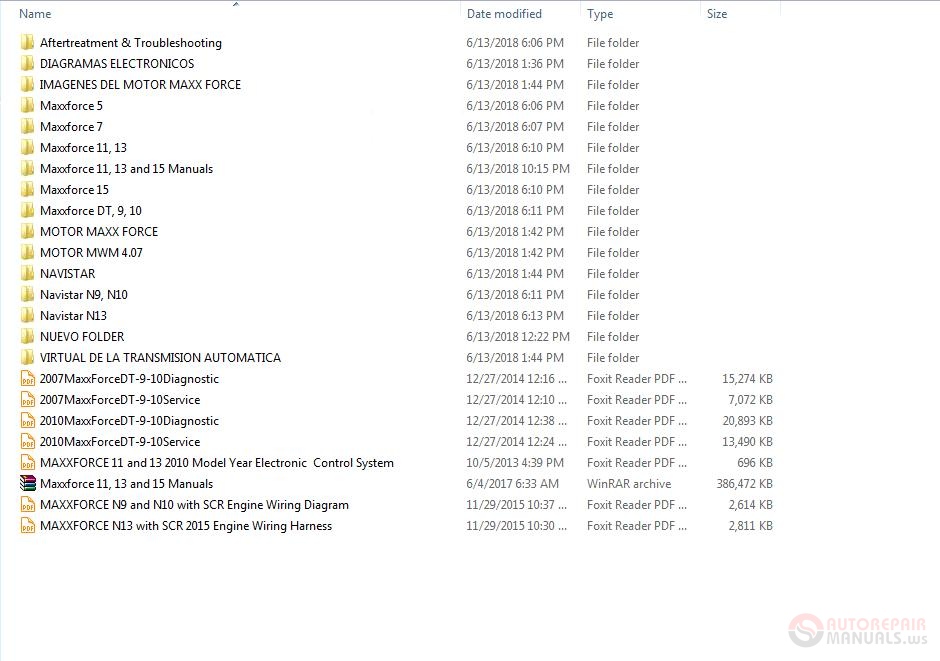Select 'MAXXFORCE 11 and 13 2010 Model Year Electronic Control System'
Image resolution: width=940 pixels, height=661 pixels.
pos(217,463)
